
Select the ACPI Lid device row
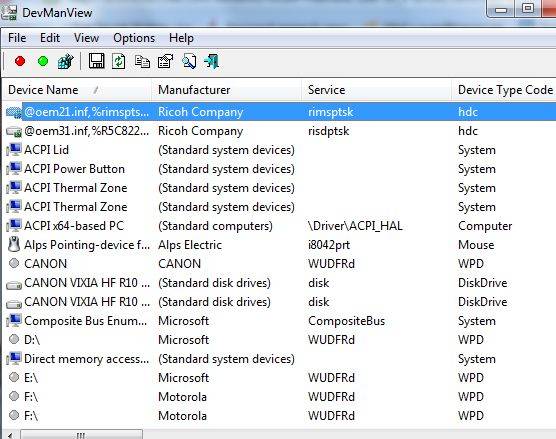(279, 150)
